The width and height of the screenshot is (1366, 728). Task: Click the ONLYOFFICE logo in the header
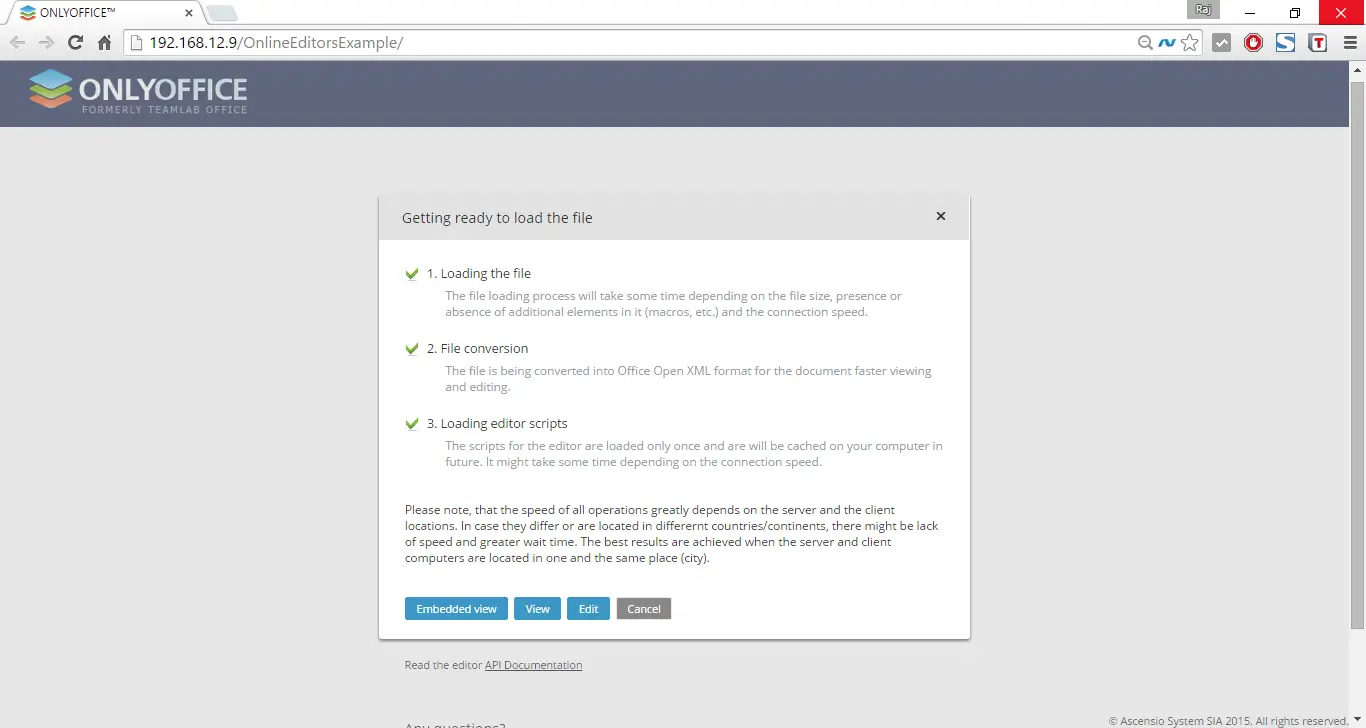[138, 92]
